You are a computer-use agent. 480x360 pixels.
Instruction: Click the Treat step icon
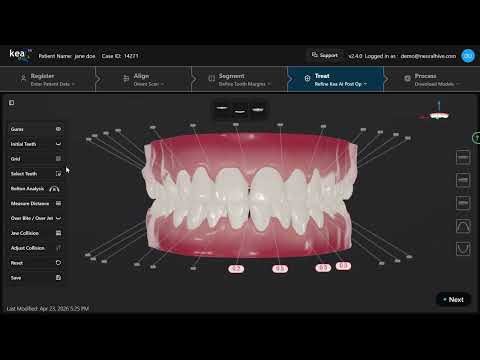[307, 79]
